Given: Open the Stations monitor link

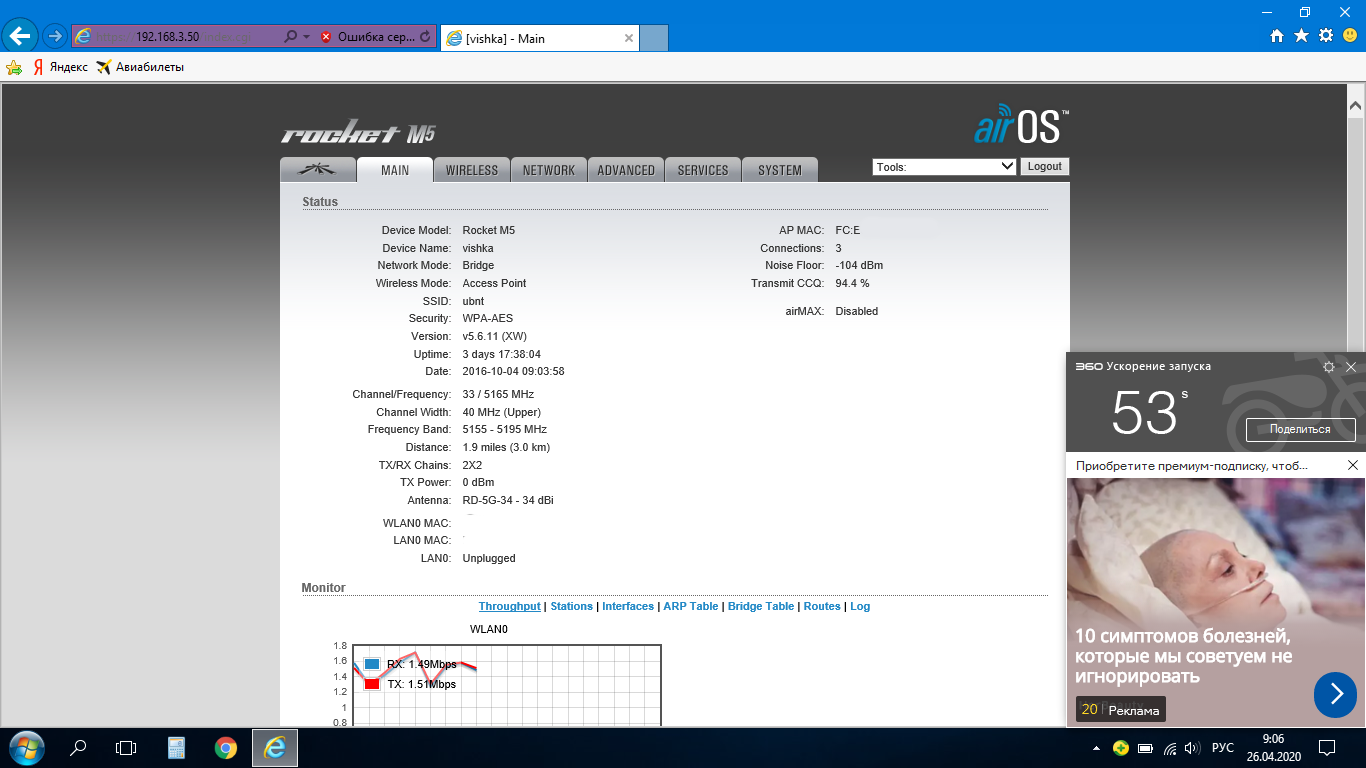Looking at the screenshot, I should coord(571,606).
